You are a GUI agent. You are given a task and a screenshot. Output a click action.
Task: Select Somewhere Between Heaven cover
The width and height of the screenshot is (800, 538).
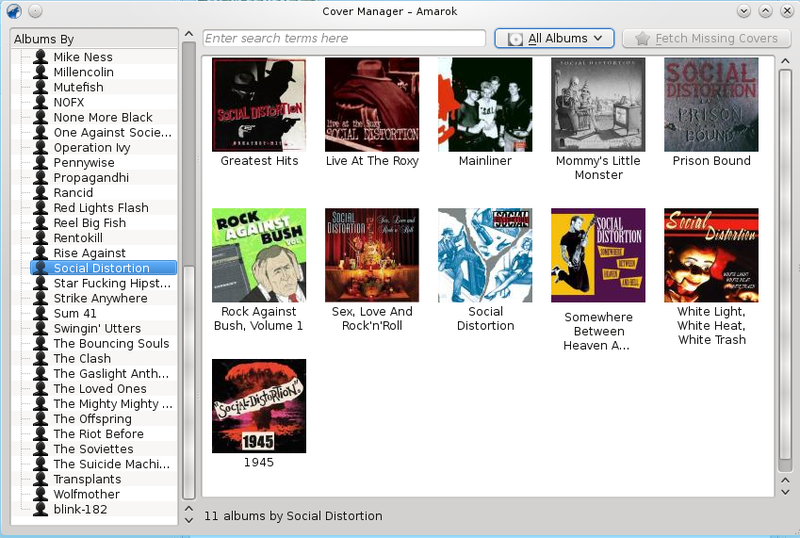coord(598,255)
